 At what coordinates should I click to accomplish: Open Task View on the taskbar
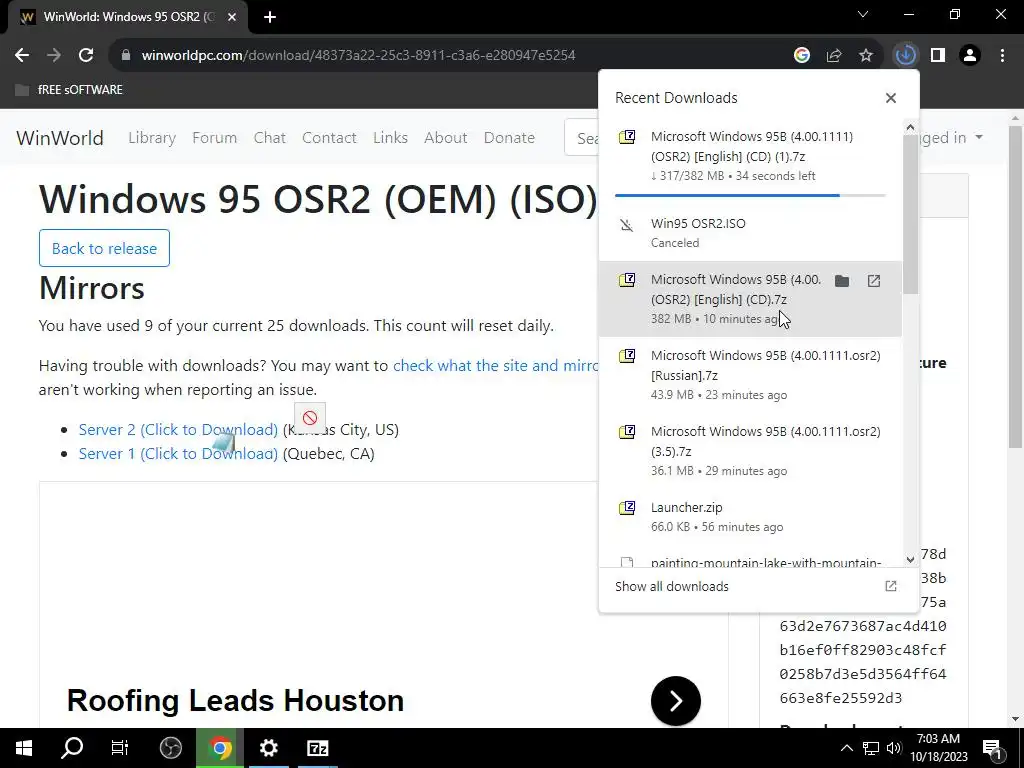pyautogui.click(x=120, y=748)
